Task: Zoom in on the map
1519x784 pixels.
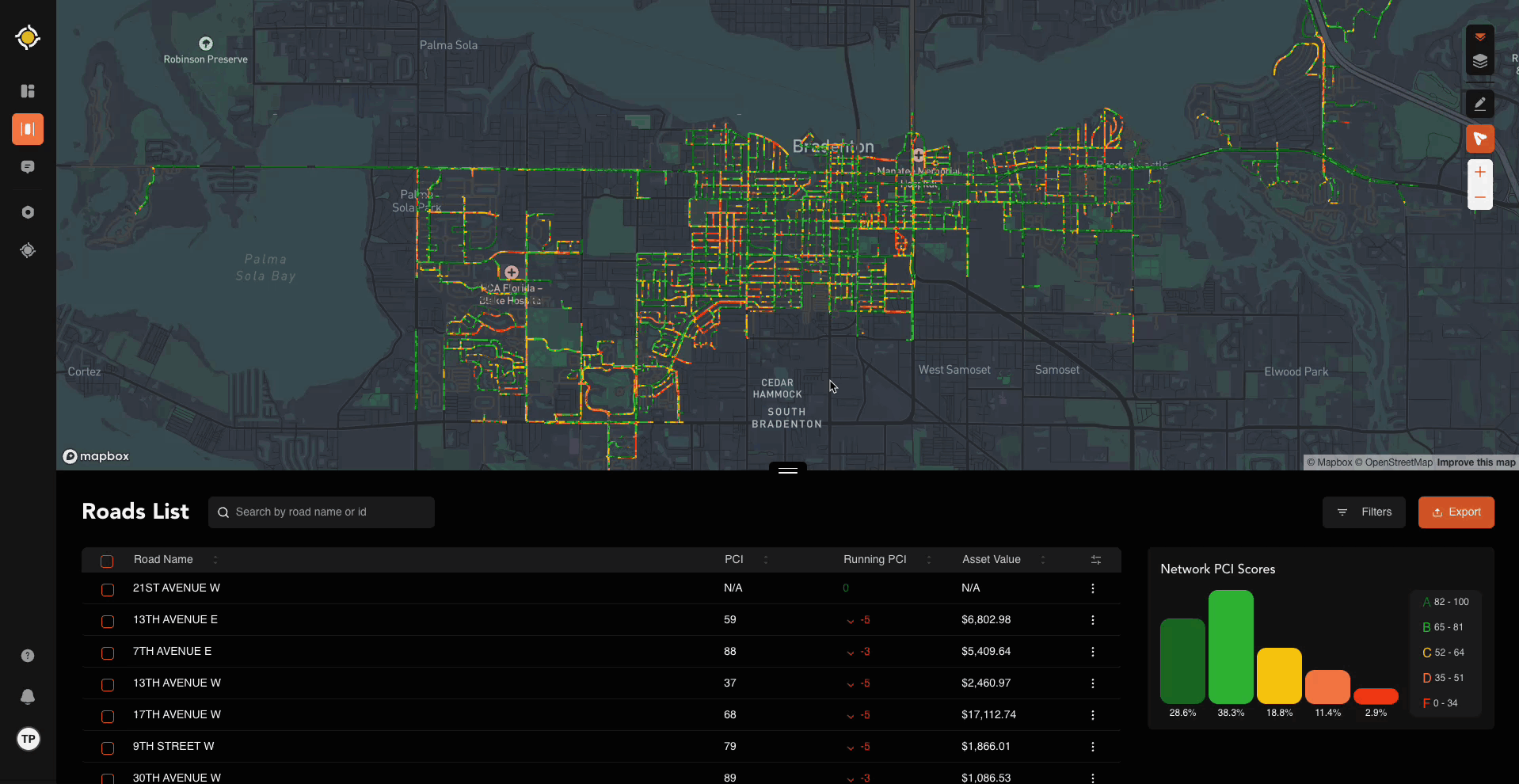Action: [1479, 173]
